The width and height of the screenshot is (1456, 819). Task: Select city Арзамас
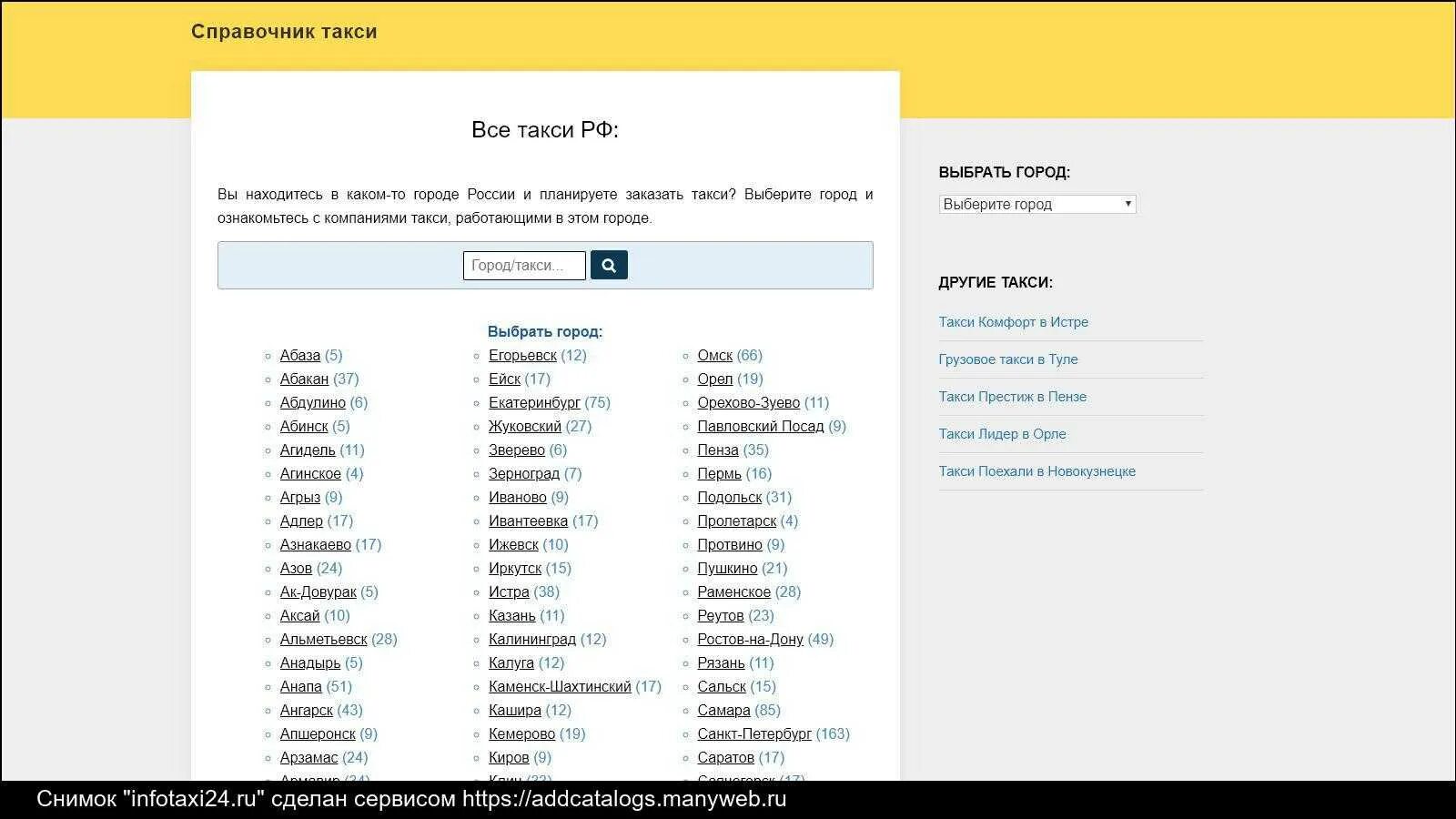(x=309, y=758)
